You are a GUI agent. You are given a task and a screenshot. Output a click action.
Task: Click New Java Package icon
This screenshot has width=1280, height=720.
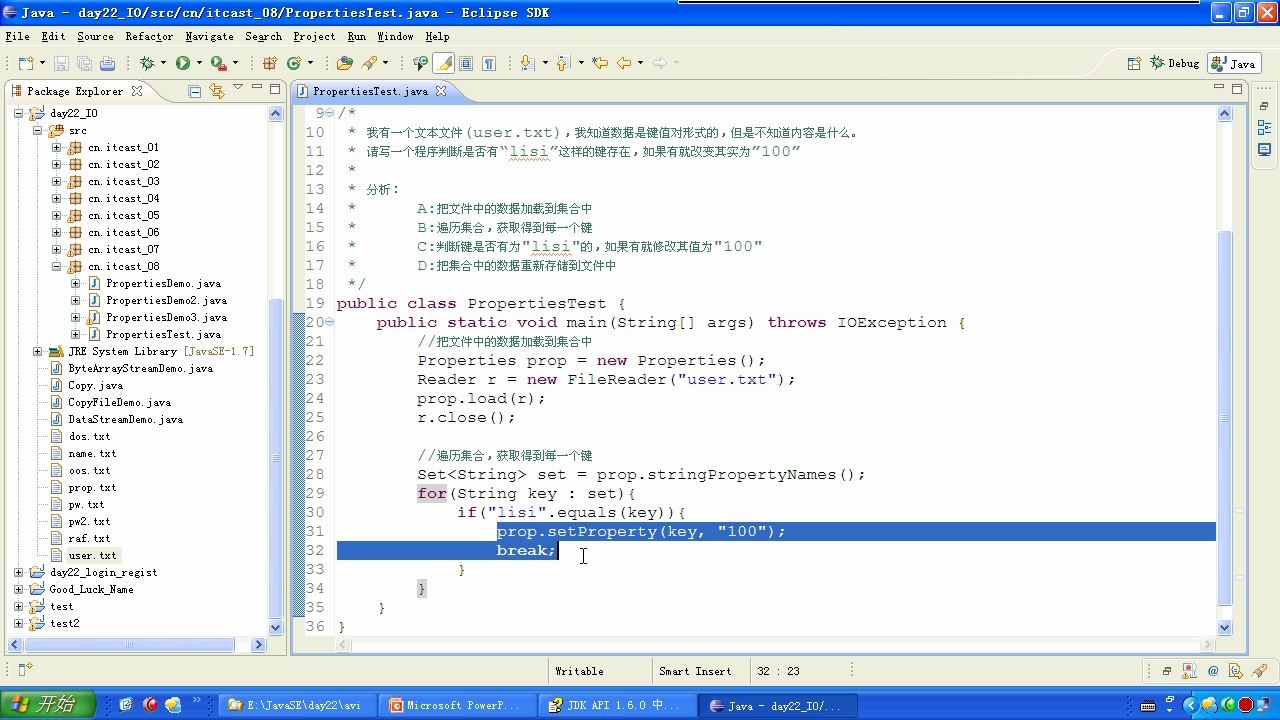pyautogui.click(x=269, y=63)
